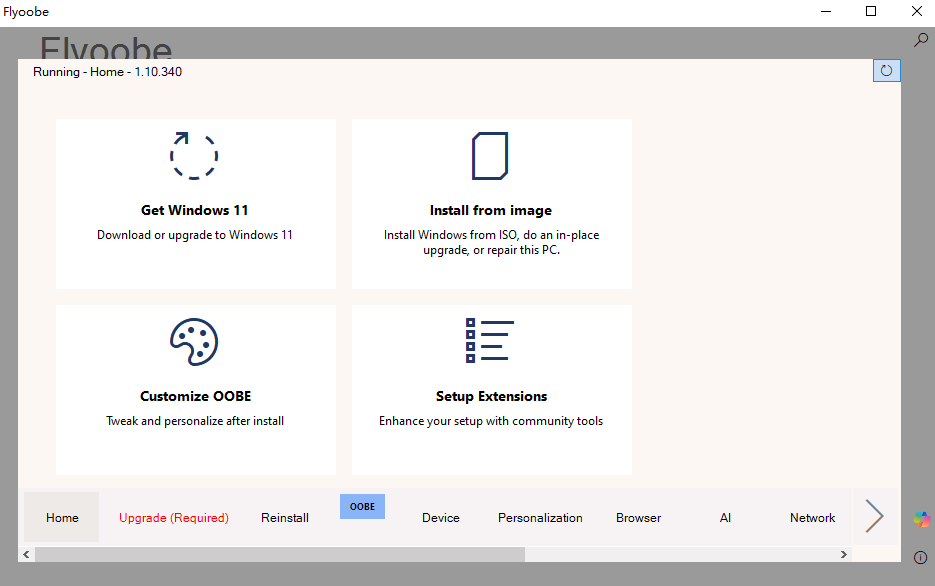
Task: Click the blue OOBE badge
Action: [362, 506]
